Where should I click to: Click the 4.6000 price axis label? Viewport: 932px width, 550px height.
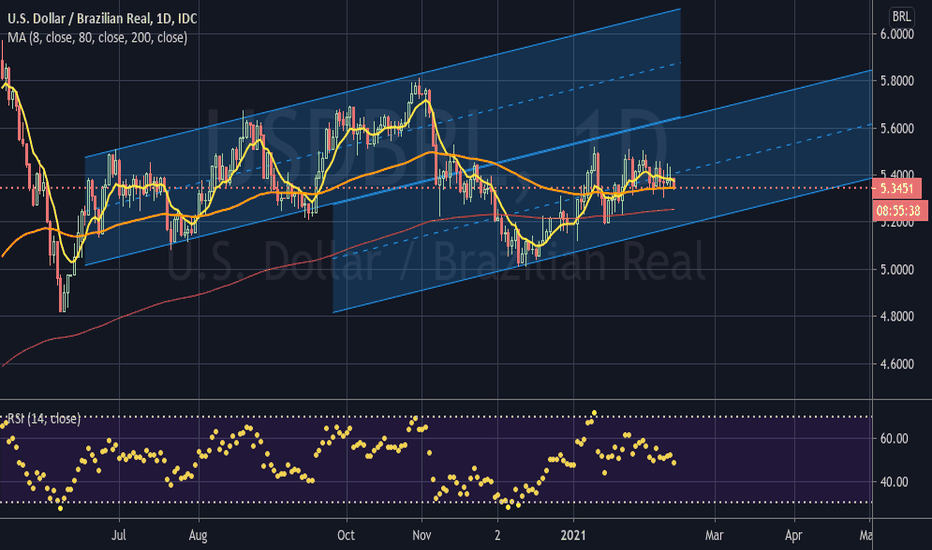(896, 364)
